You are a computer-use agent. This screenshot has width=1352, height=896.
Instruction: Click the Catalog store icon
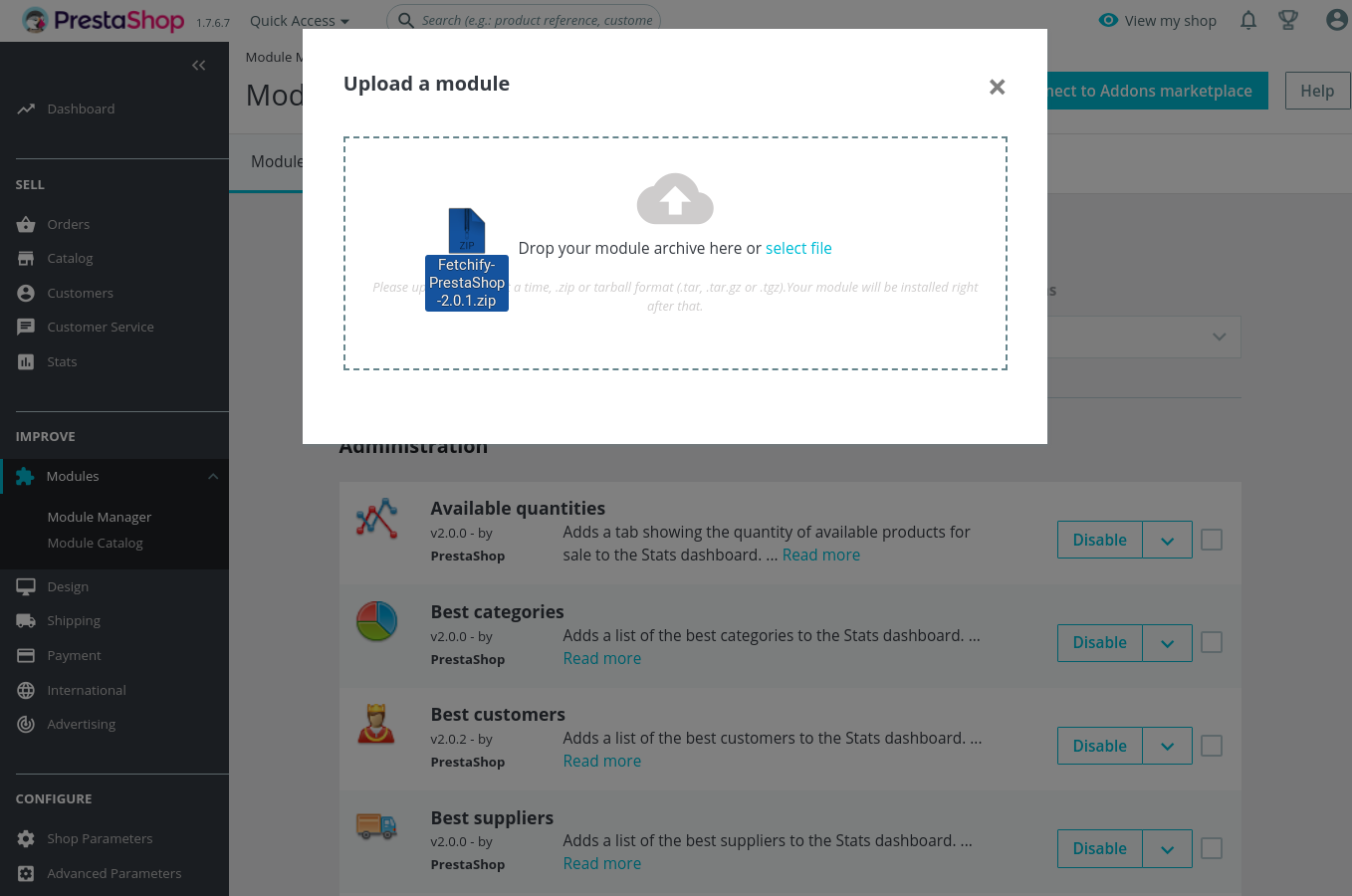26,258
